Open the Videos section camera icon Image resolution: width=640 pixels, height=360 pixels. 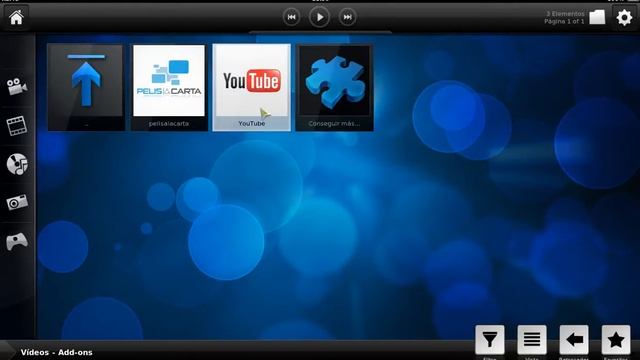pyautogui.click(x=17, y=87)
